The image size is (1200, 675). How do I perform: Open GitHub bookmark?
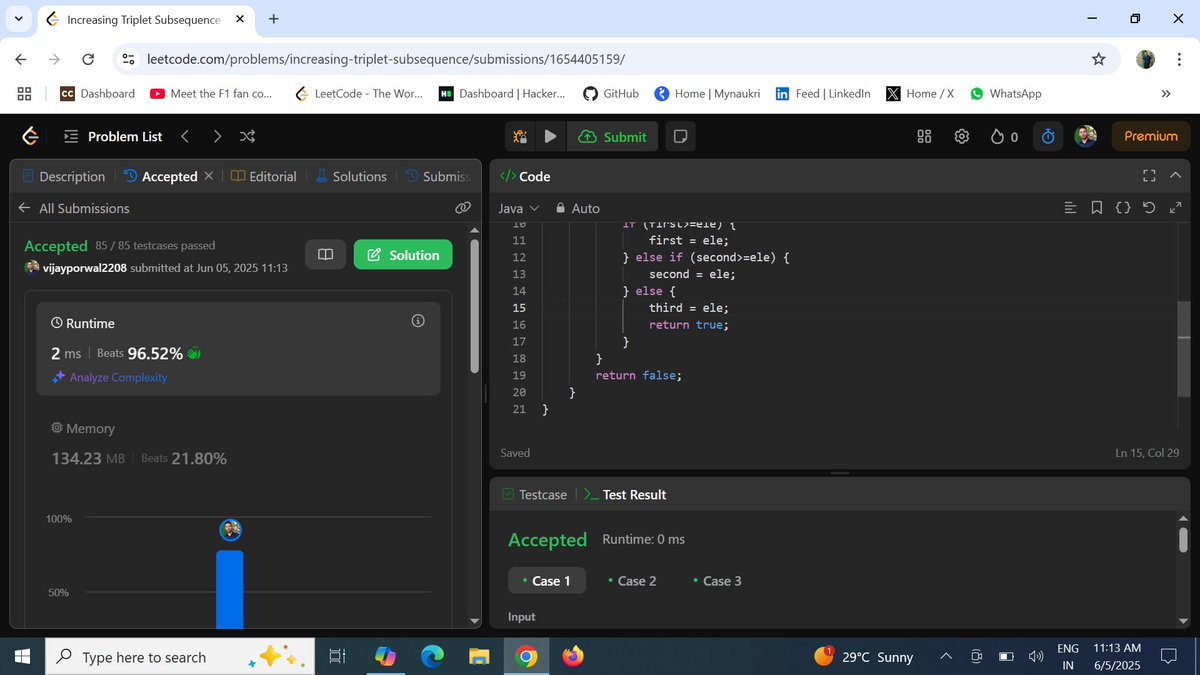click(610, 93)
